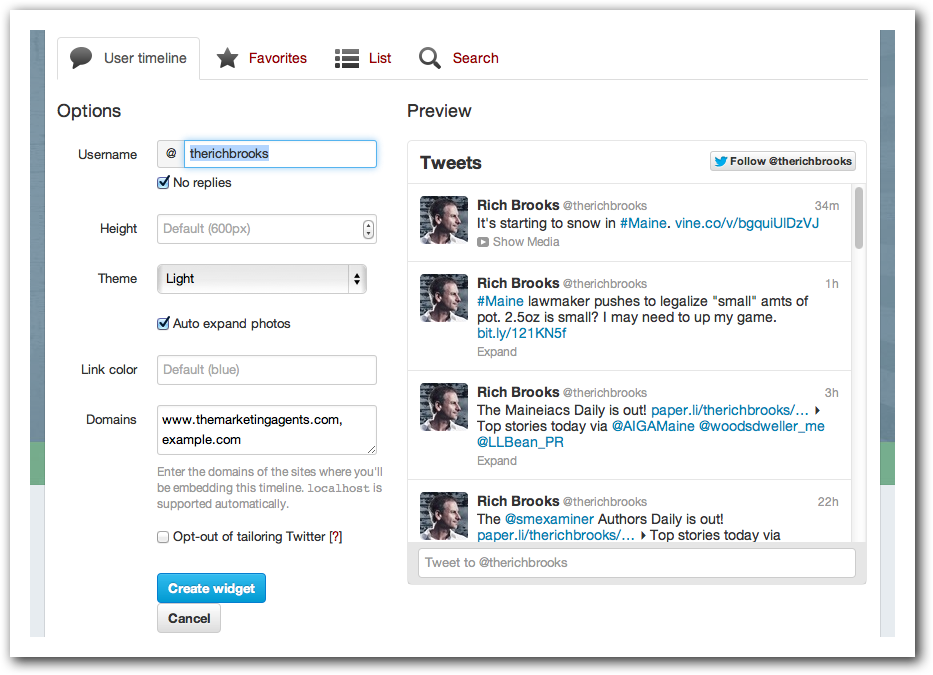Click into the Domains text area
This screenshot has width=933, height=675.
click(267, 430)
